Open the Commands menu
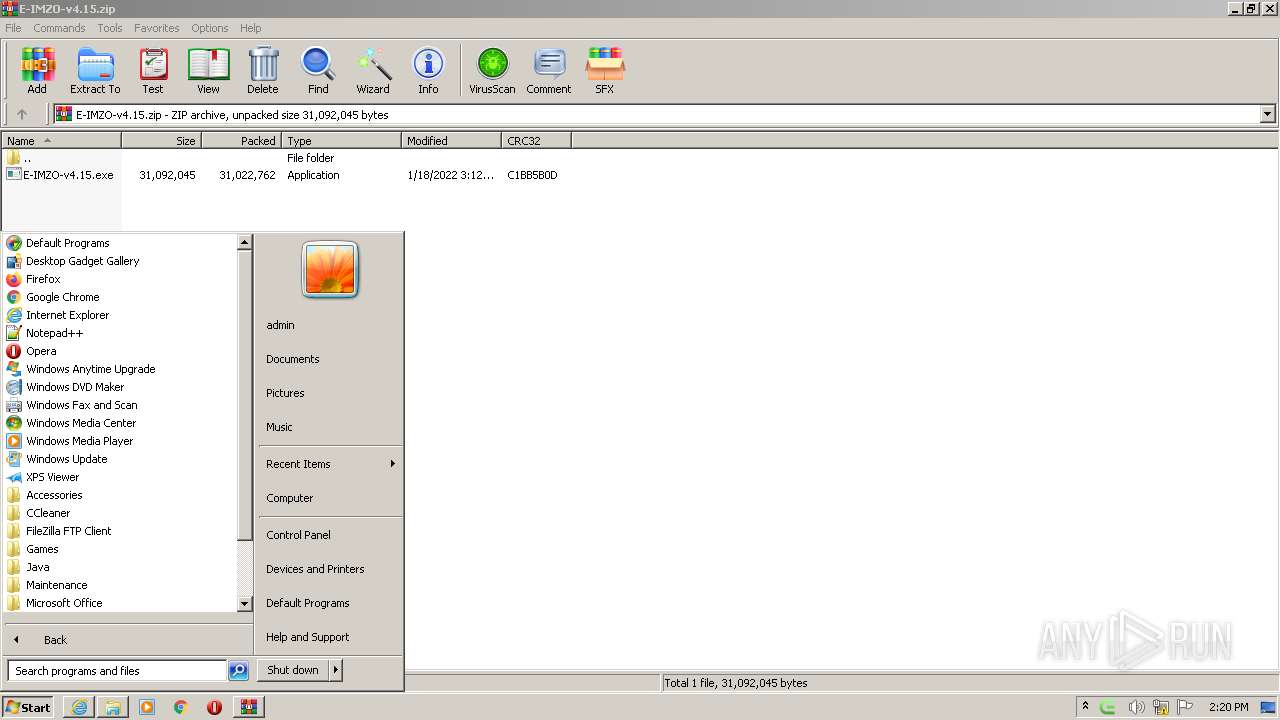Image resolution: width=1280 pixels, height=720 pixels. click(59, 28)
